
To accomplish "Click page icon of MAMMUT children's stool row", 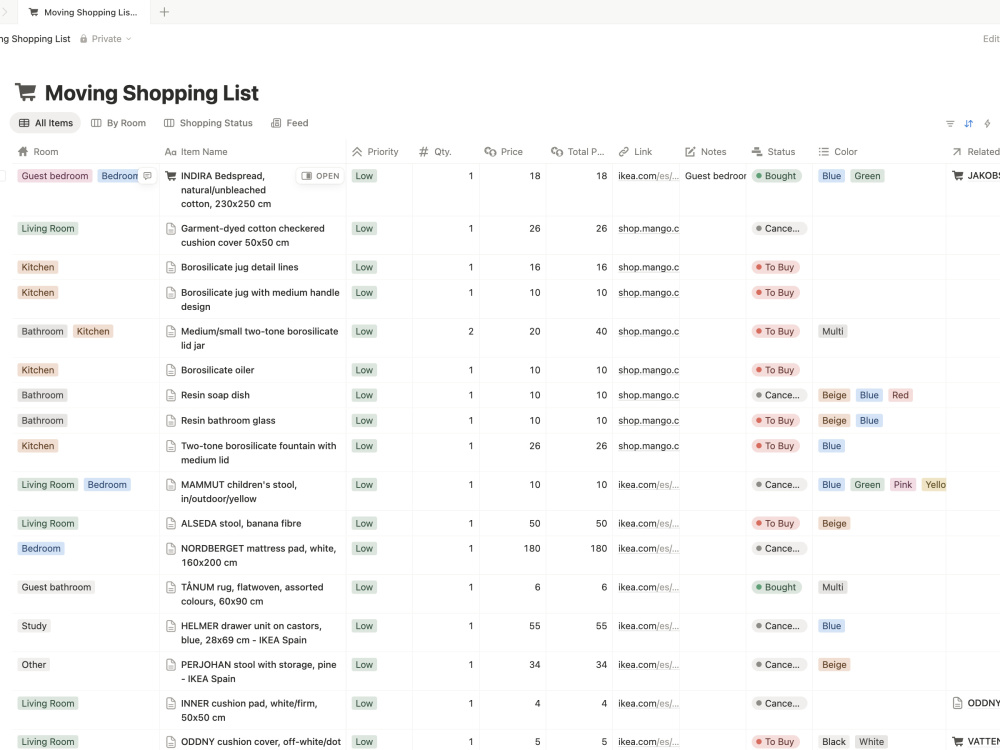I will pos(170,485).
